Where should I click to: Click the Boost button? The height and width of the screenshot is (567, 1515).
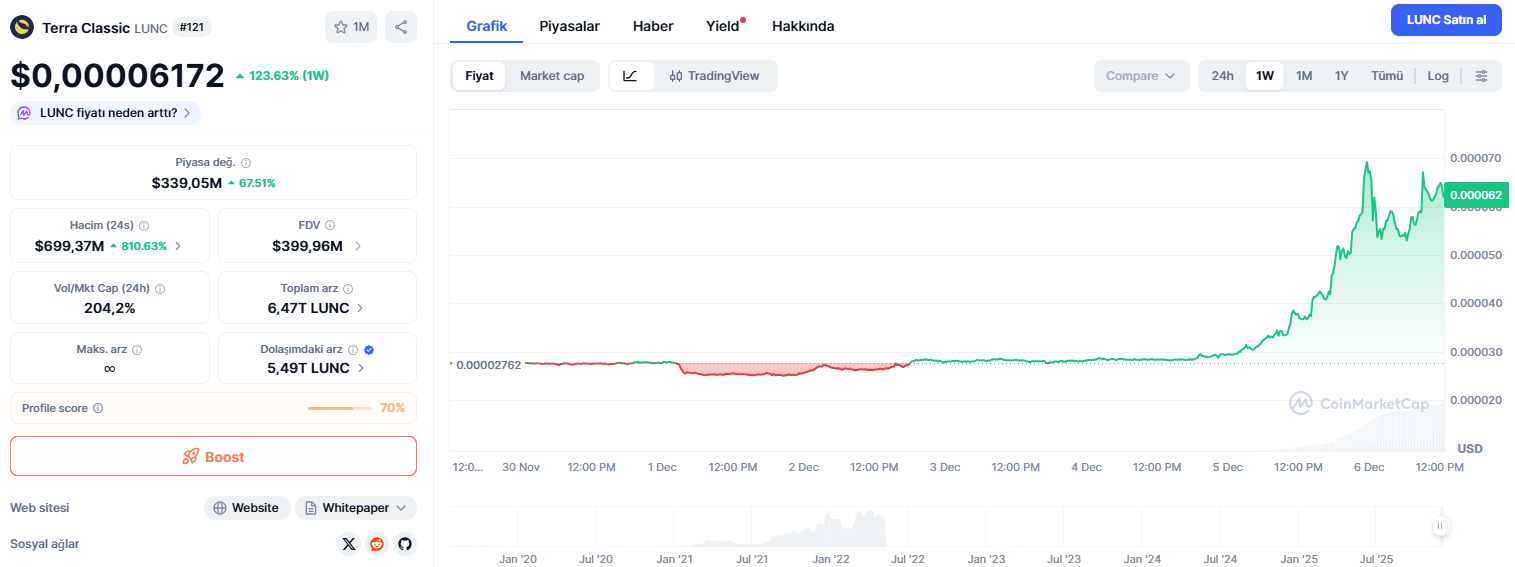[x=213, y=456]
